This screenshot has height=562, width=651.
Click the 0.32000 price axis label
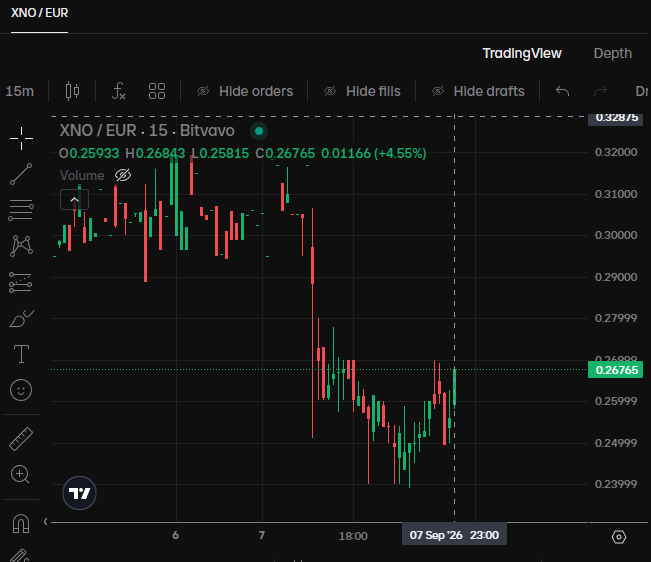[616, 152]
